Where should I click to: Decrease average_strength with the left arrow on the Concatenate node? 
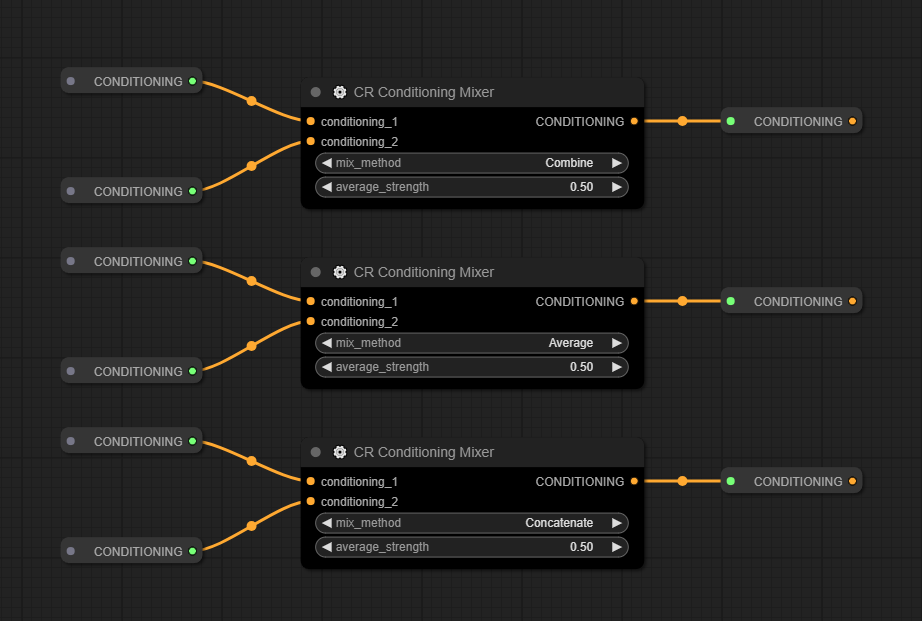326,547
